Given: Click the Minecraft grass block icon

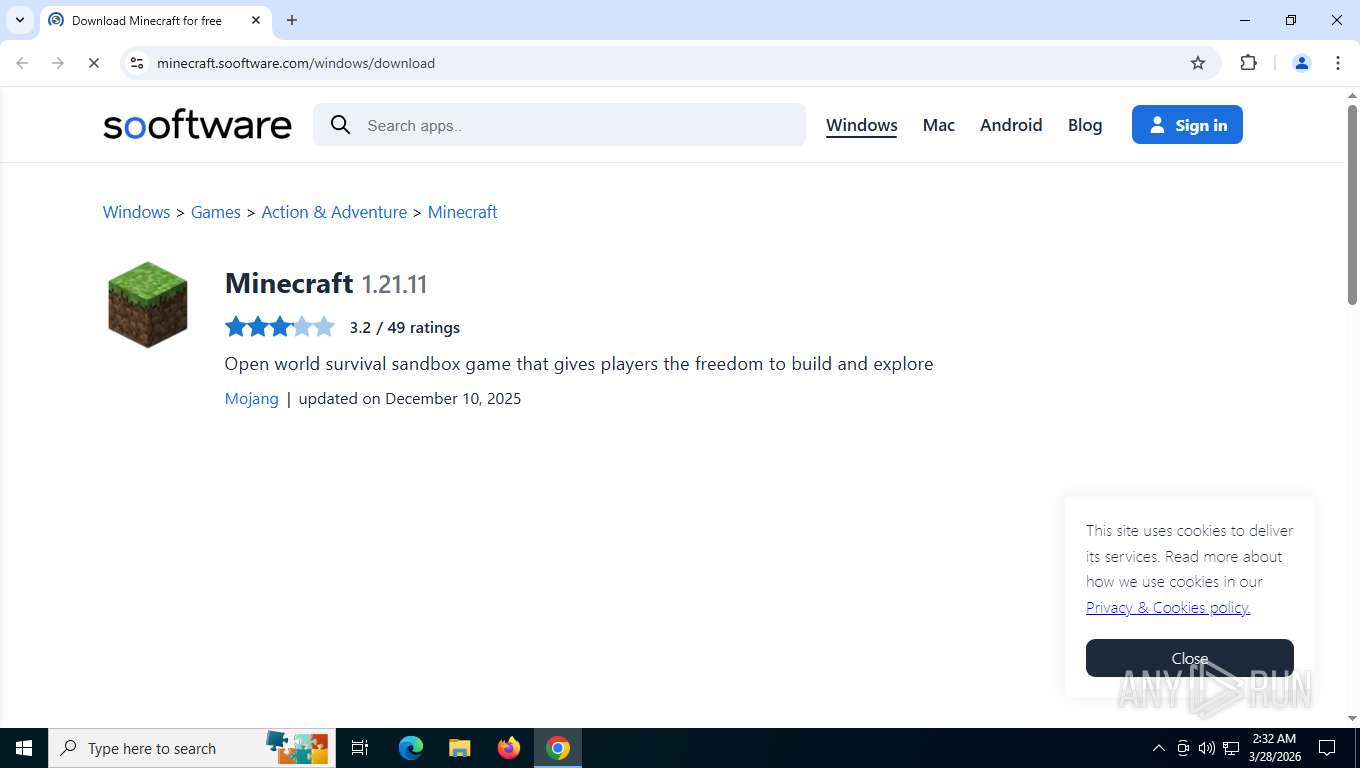Looking at the screenshot, I should 148,305.
